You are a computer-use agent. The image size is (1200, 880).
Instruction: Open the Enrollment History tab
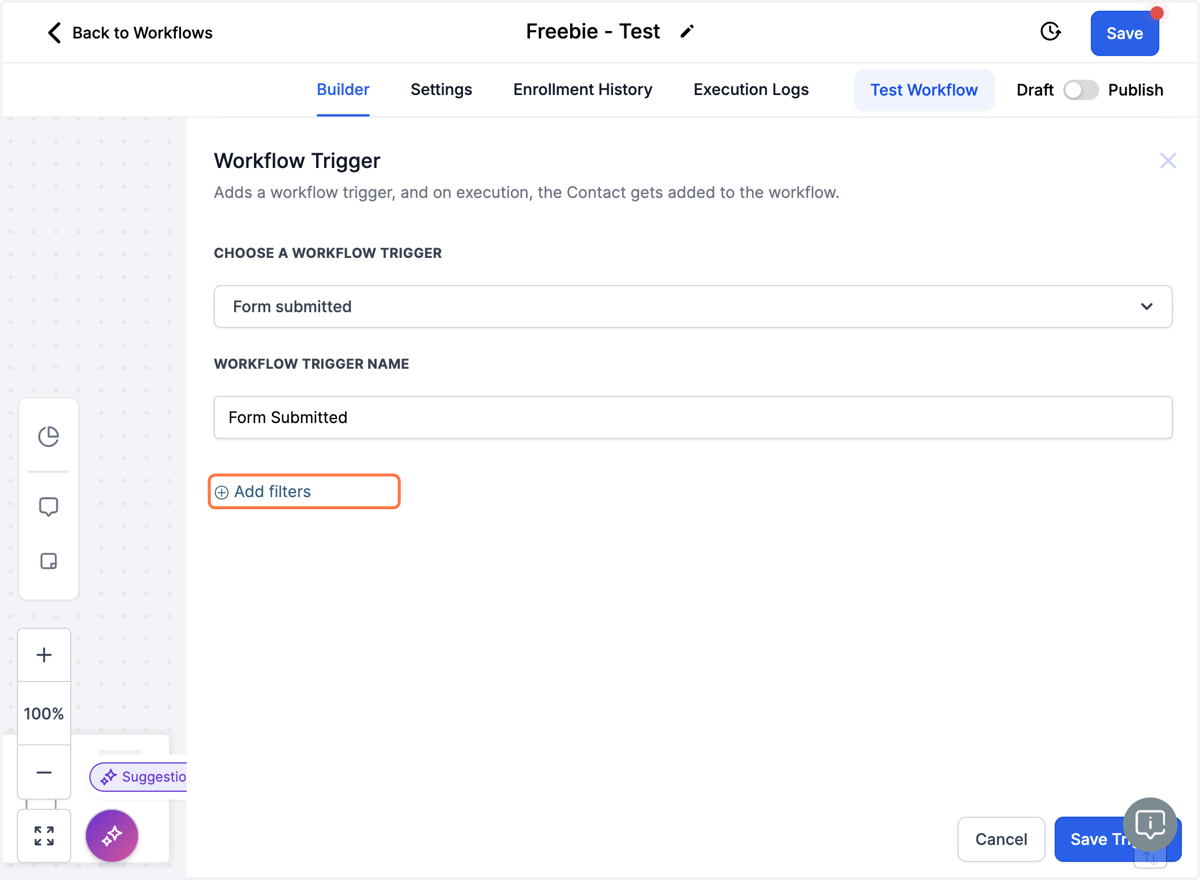583,89
